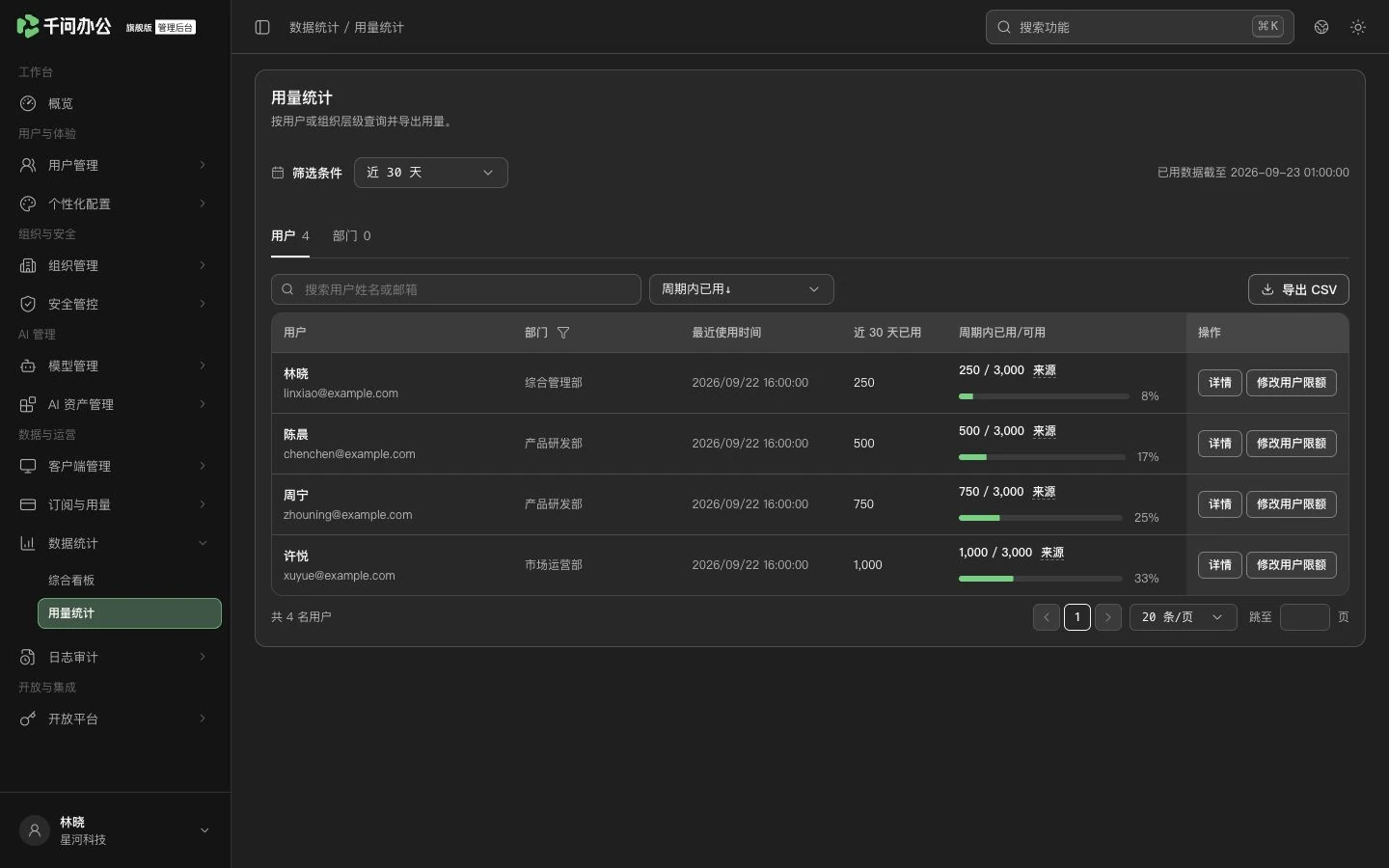
Task: Click 数据统计 in the breadcrumb
Action: click(x=314, y=27)
